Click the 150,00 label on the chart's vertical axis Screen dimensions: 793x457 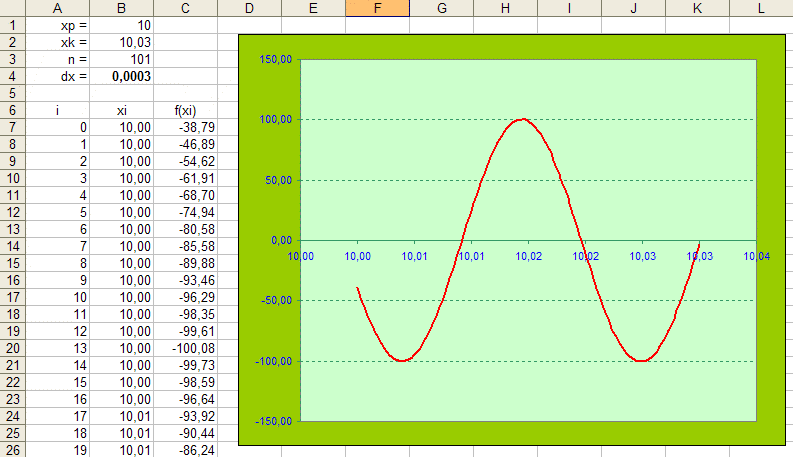[275, 60]
